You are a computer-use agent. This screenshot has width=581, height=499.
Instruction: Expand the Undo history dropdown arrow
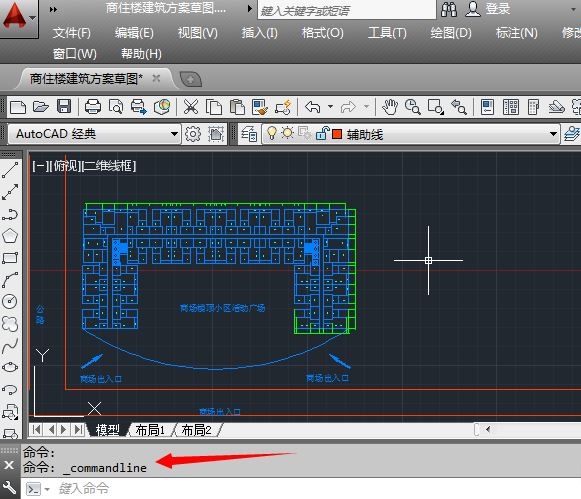coord(330,107)
